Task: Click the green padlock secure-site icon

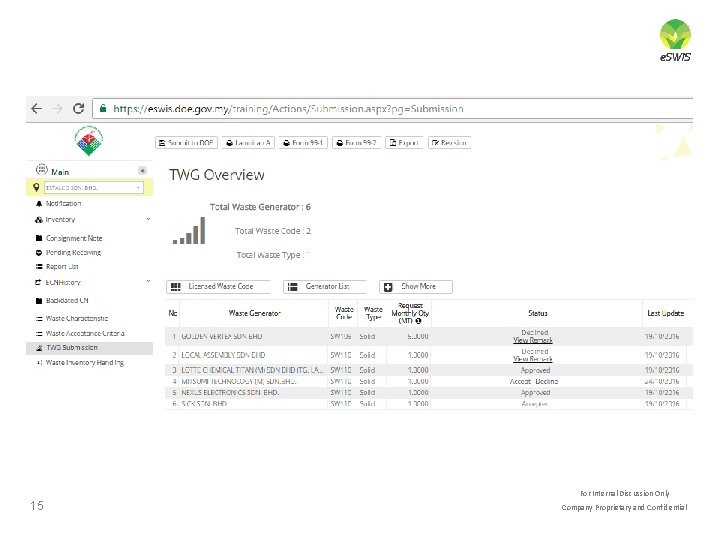Action: [103, 108]
